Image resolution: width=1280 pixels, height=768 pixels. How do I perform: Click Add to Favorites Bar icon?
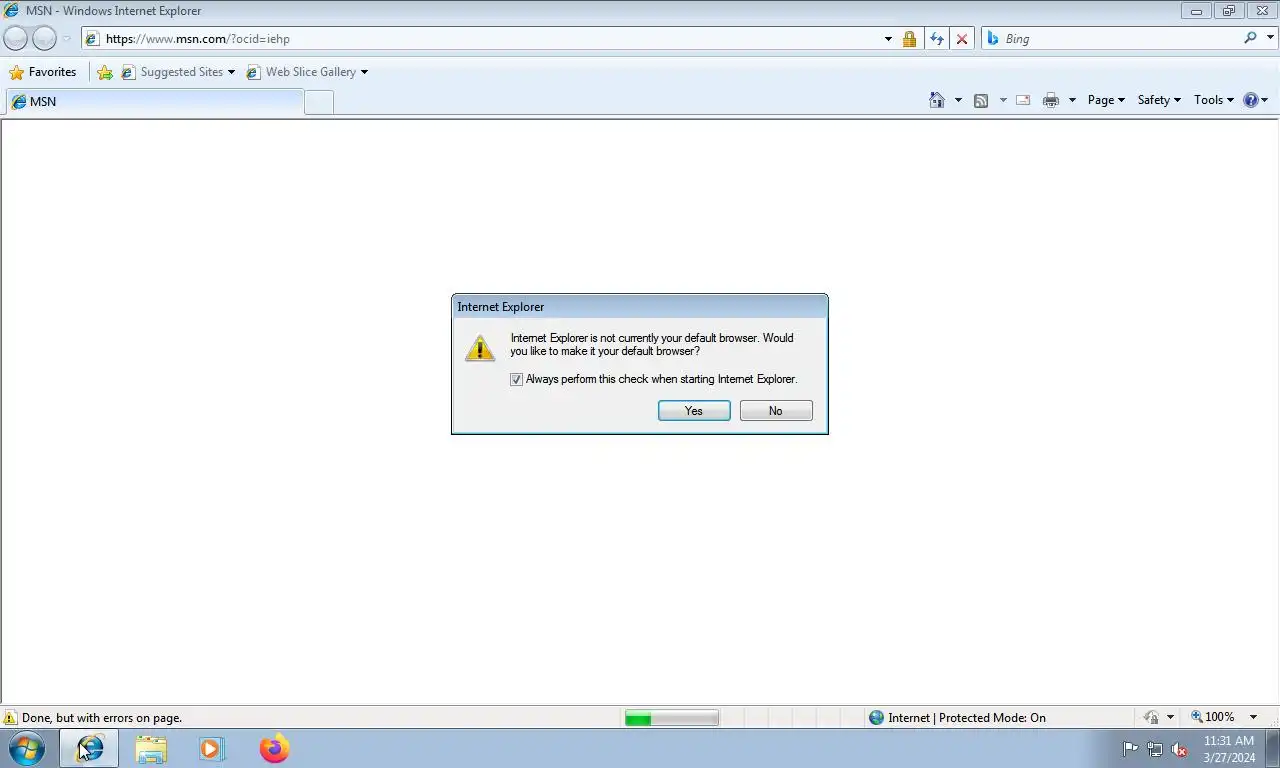point(105,72)
